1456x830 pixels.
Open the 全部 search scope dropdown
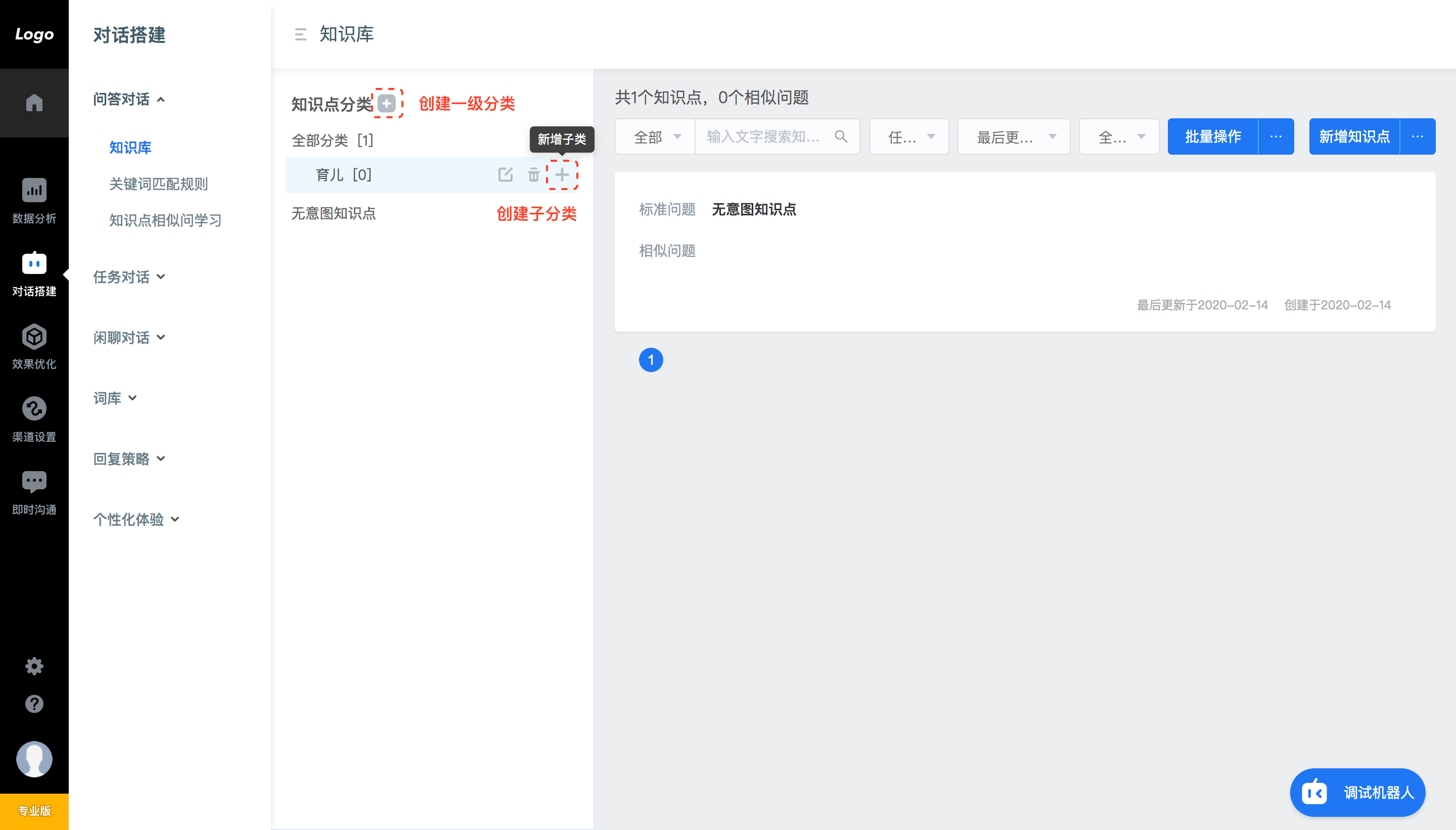click(x=655, y=136)
